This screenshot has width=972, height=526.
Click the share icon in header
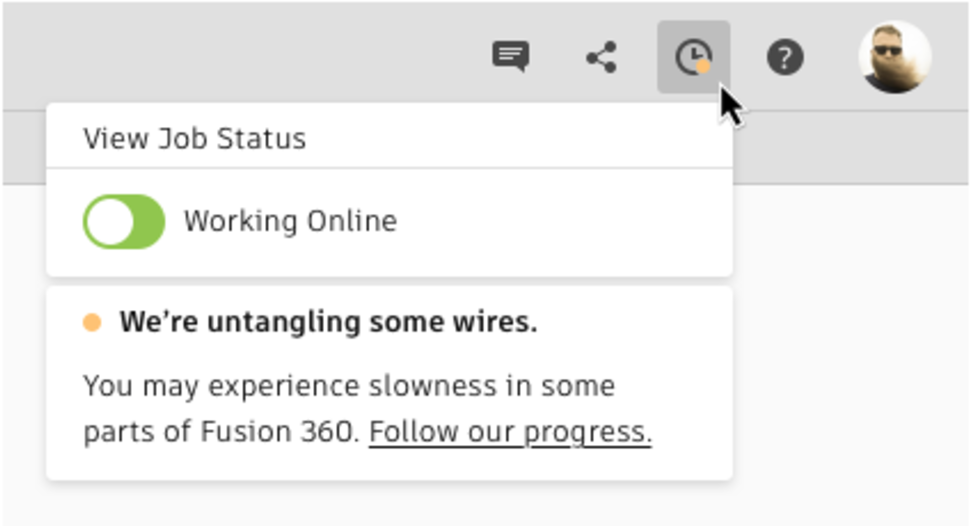[601, 57]
